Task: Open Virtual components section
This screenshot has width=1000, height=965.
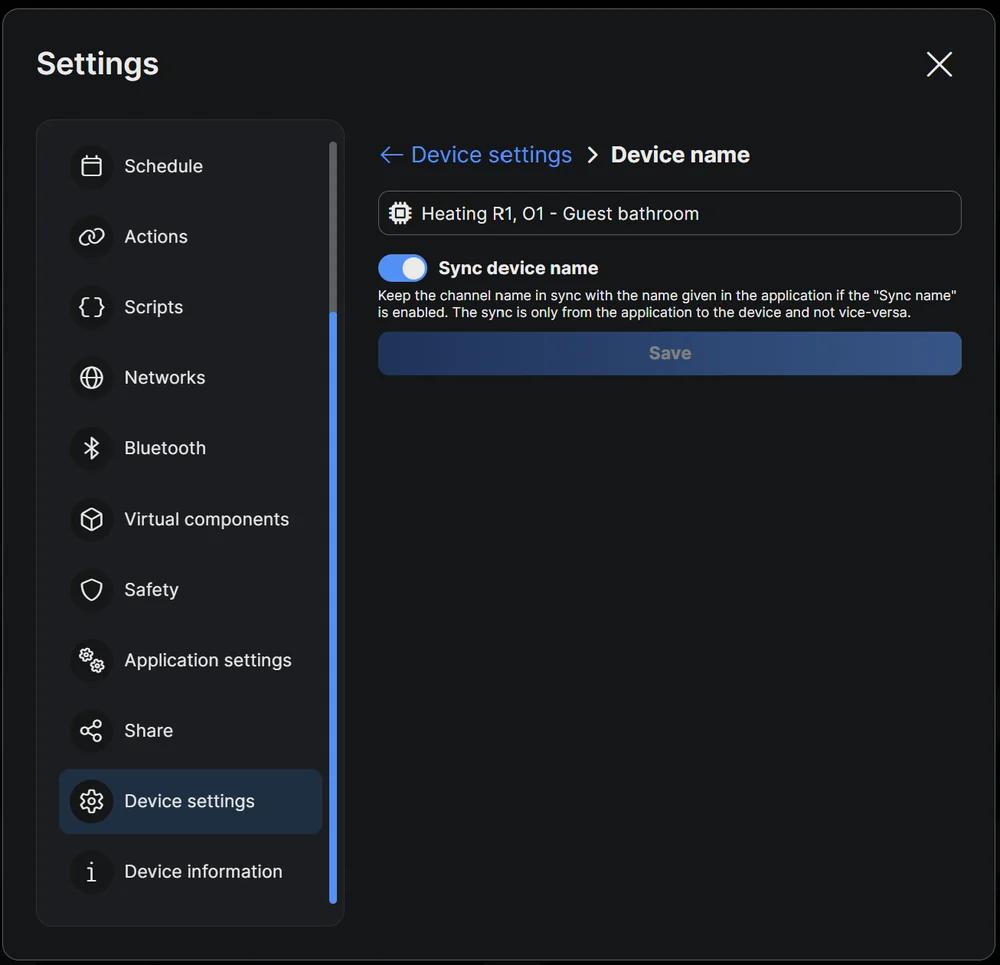Action: 190,519
